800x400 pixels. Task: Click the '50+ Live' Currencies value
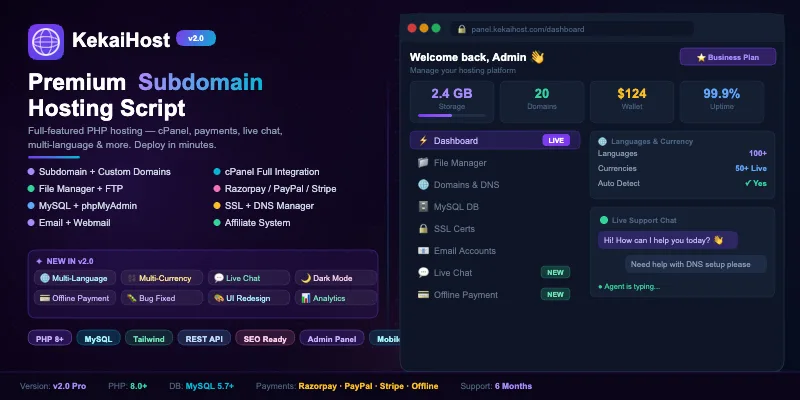751,168
